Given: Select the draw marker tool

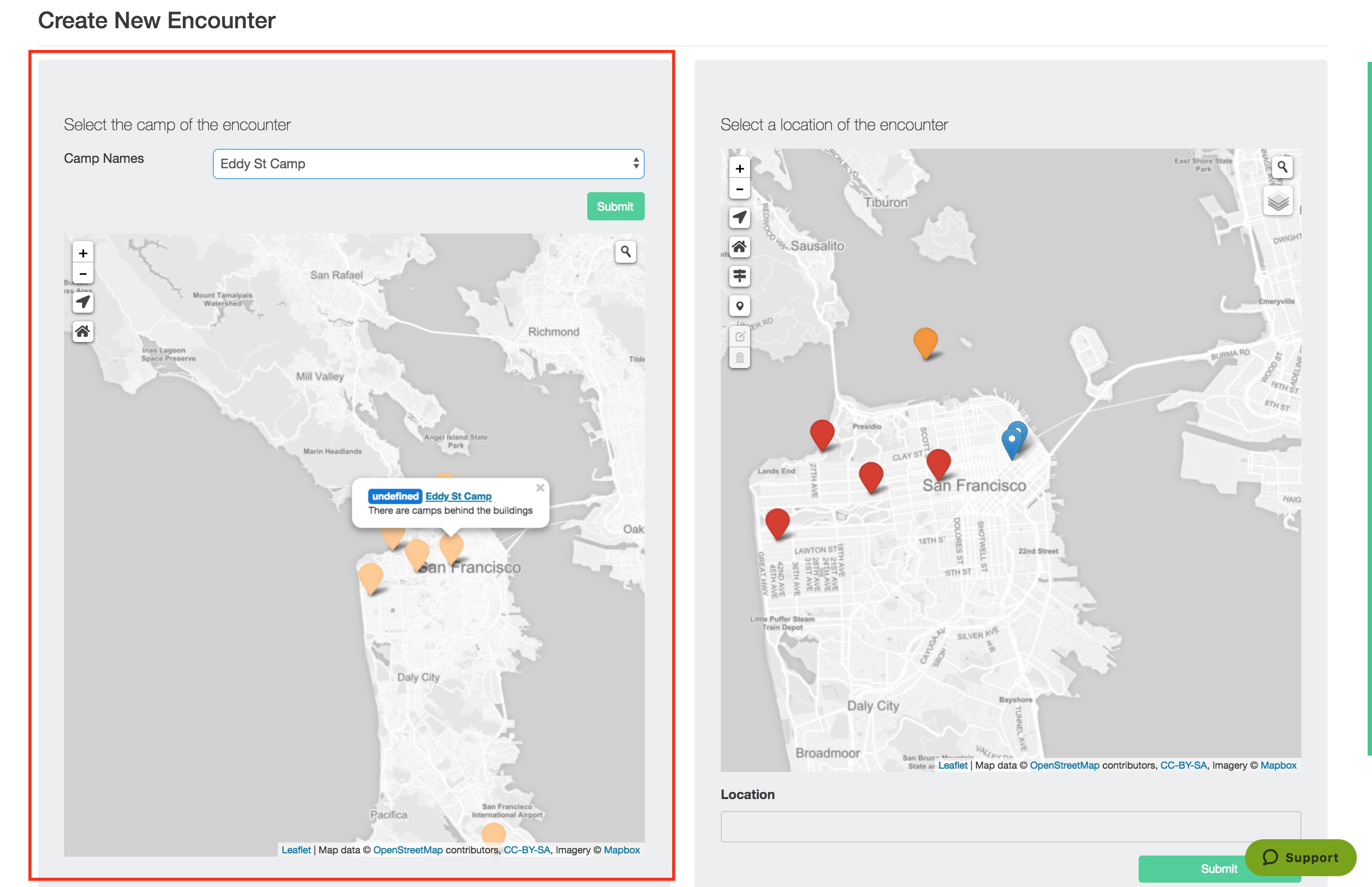Looking at the screenshot, I should [x=739, y=306].
